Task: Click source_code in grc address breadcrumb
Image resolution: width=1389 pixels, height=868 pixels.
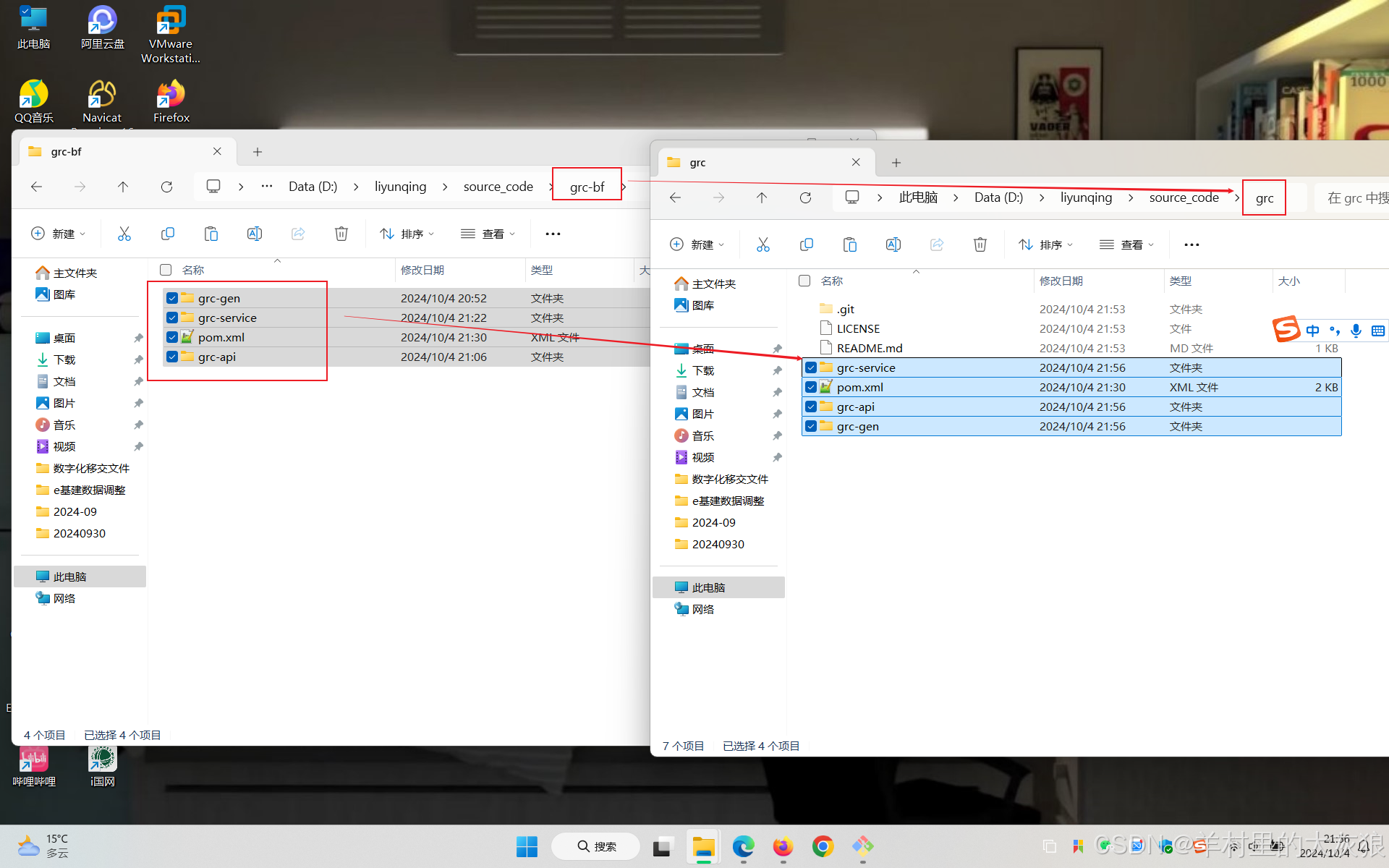Action: [x=1184, y=197]
